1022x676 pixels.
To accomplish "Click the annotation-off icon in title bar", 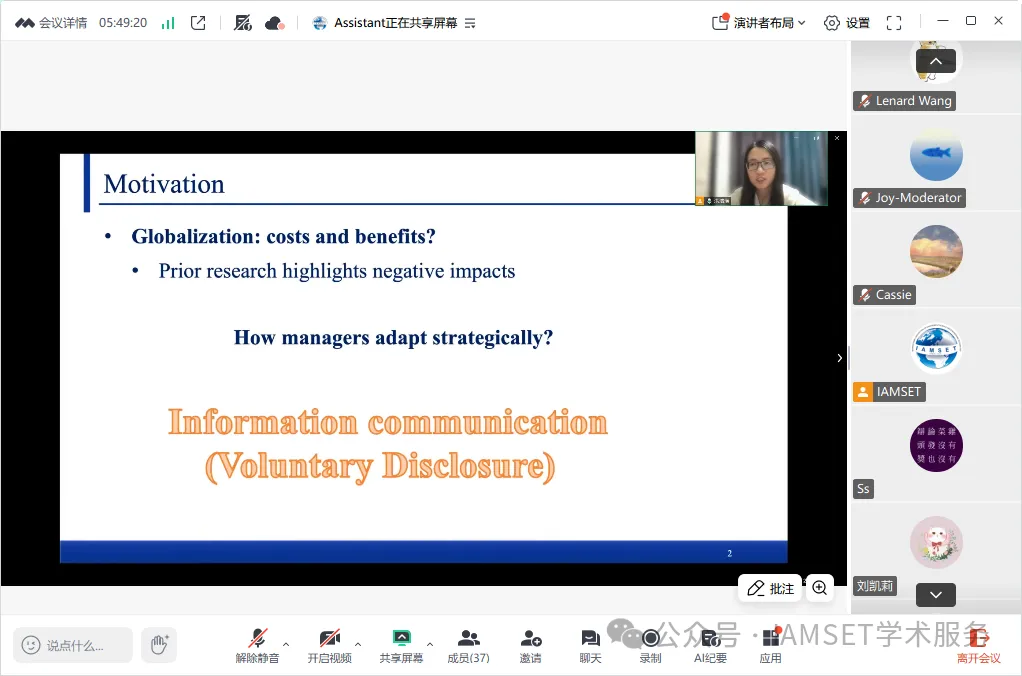I will [242, 23].
